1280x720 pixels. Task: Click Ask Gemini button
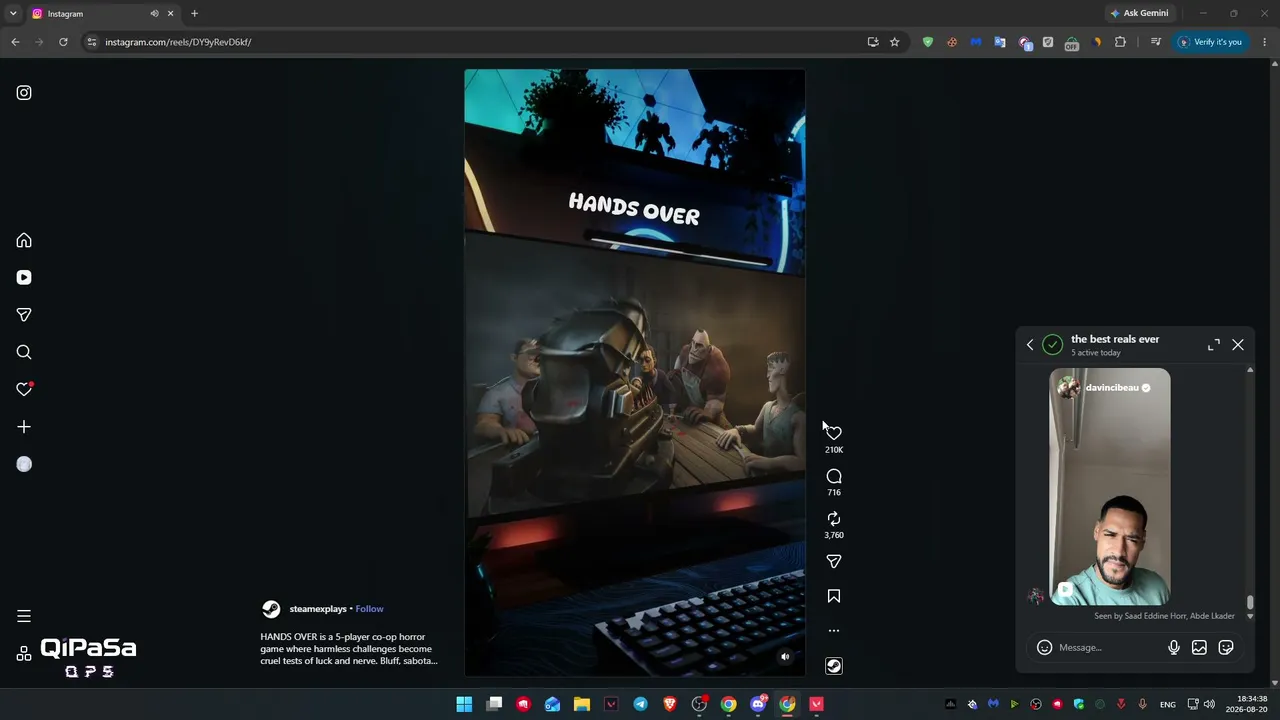click(1139, 14)
